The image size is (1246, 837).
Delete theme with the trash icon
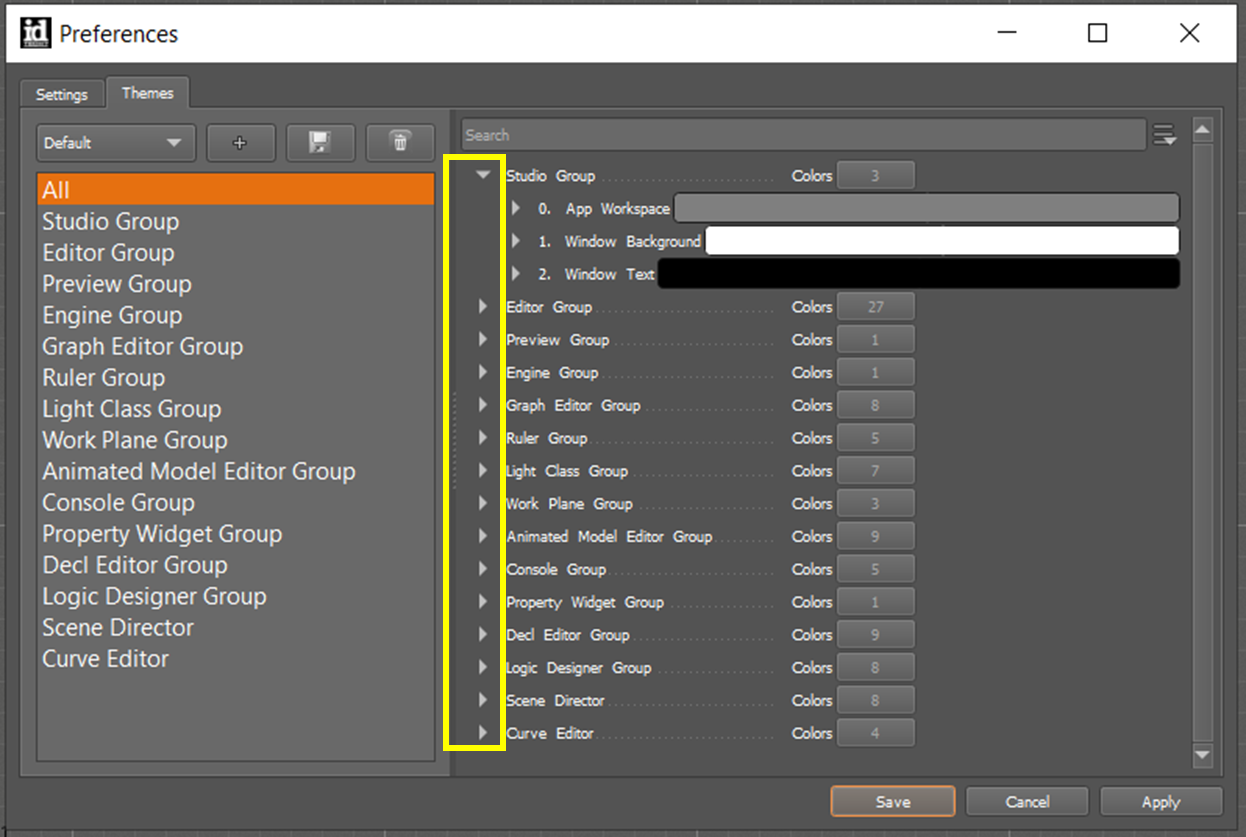(x=400, y=143)
